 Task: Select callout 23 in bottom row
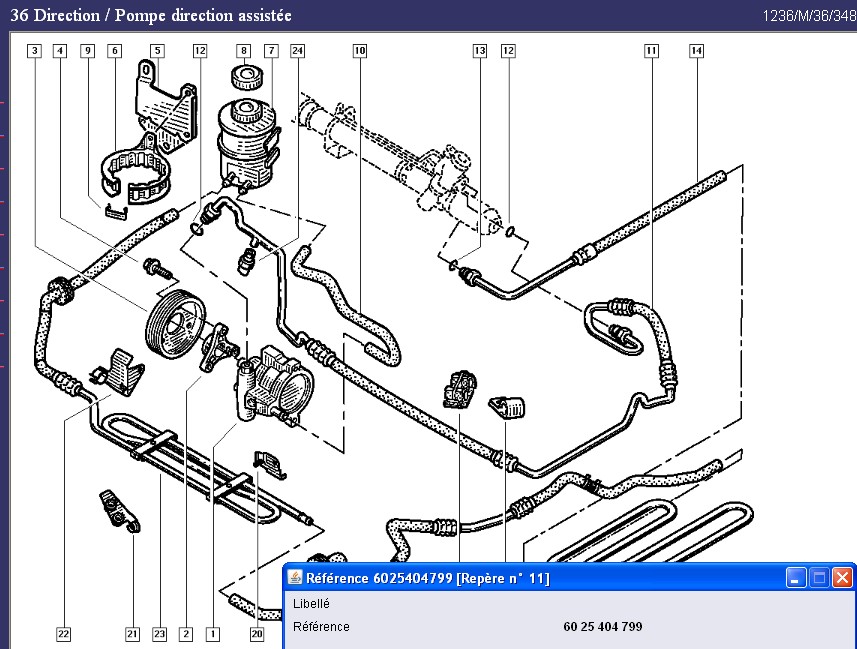point(159,633)
